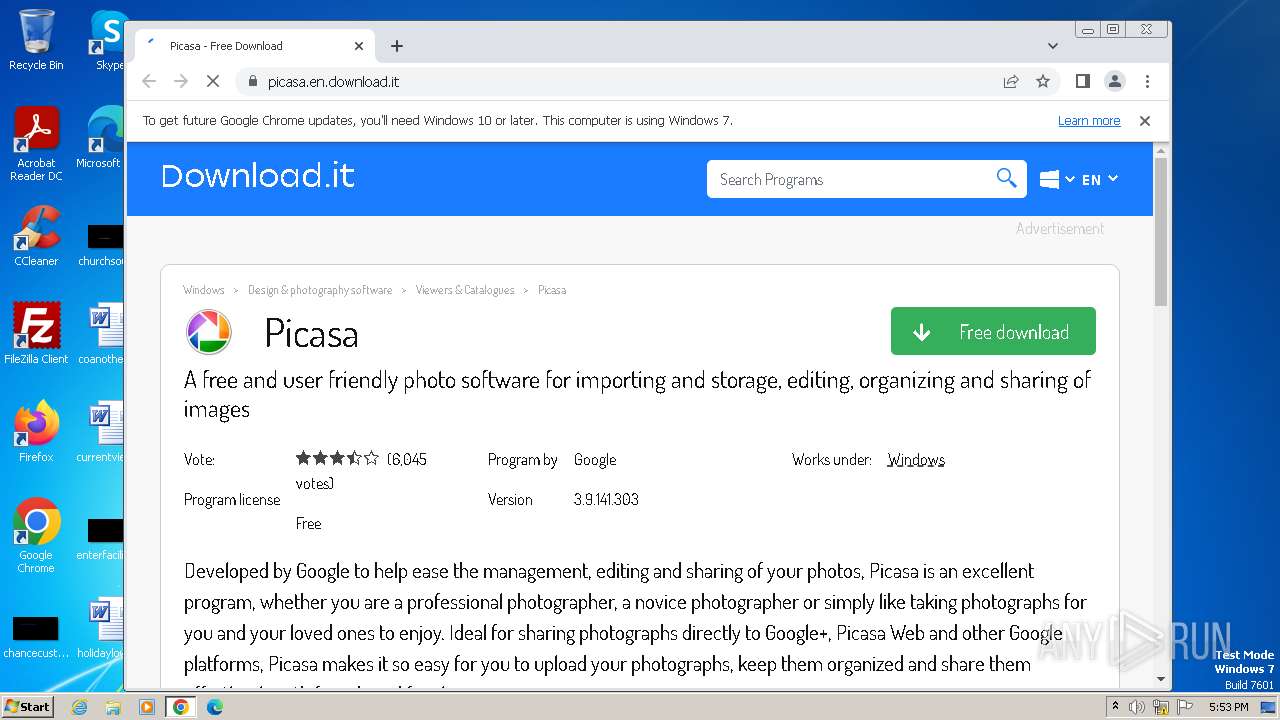View site security lock info
Viewport: 1280px width, 720px height.
tap(253, 82)
